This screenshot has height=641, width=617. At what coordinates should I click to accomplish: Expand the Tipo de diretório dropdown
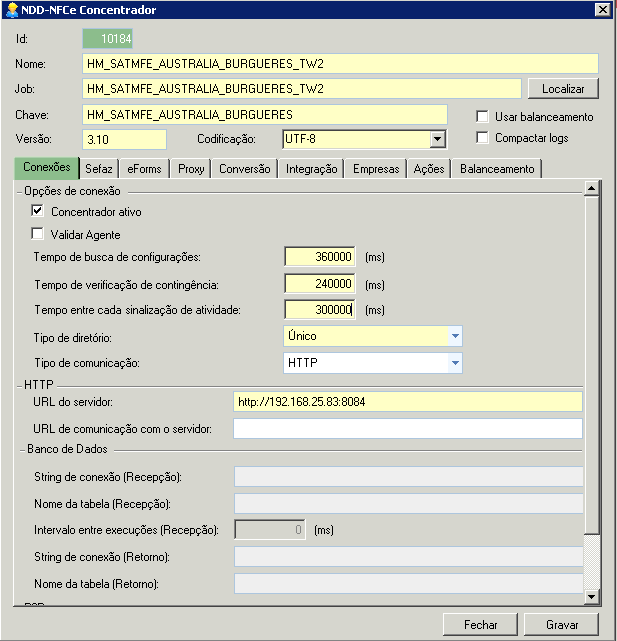pos(455,336)
